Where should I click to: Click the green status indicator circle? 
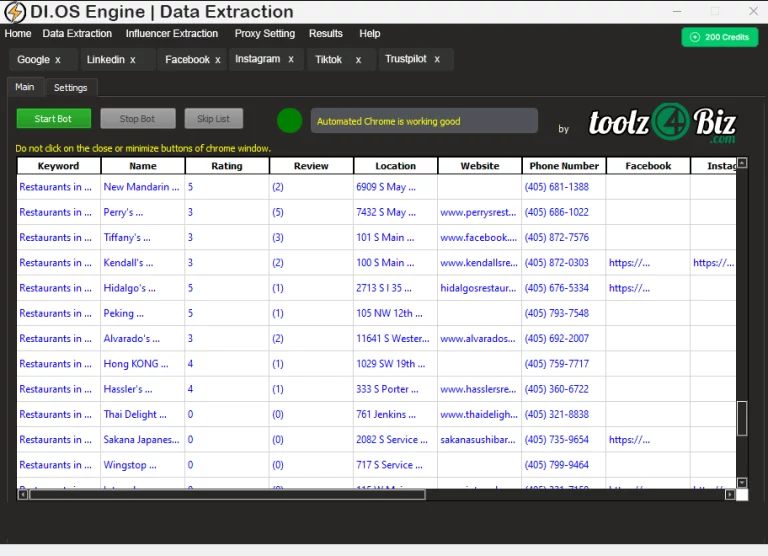point(289,121)
